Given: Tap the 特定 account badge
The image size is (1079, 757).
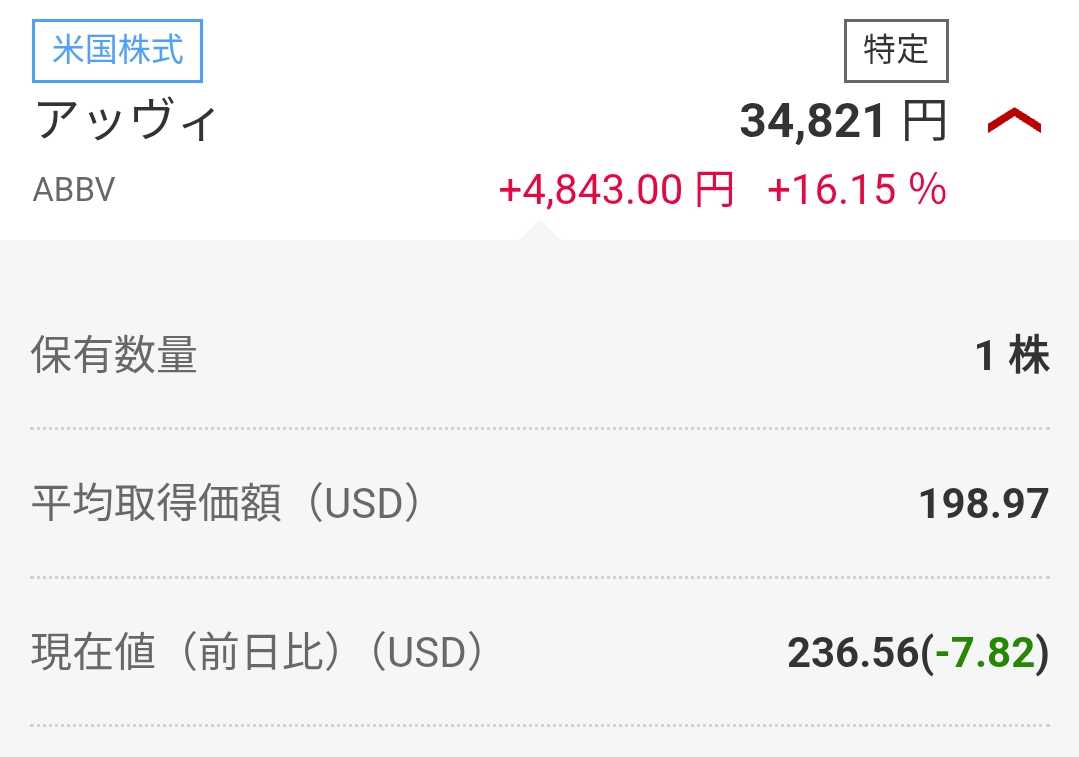Looking at the screenshot, I should (896, 50).
